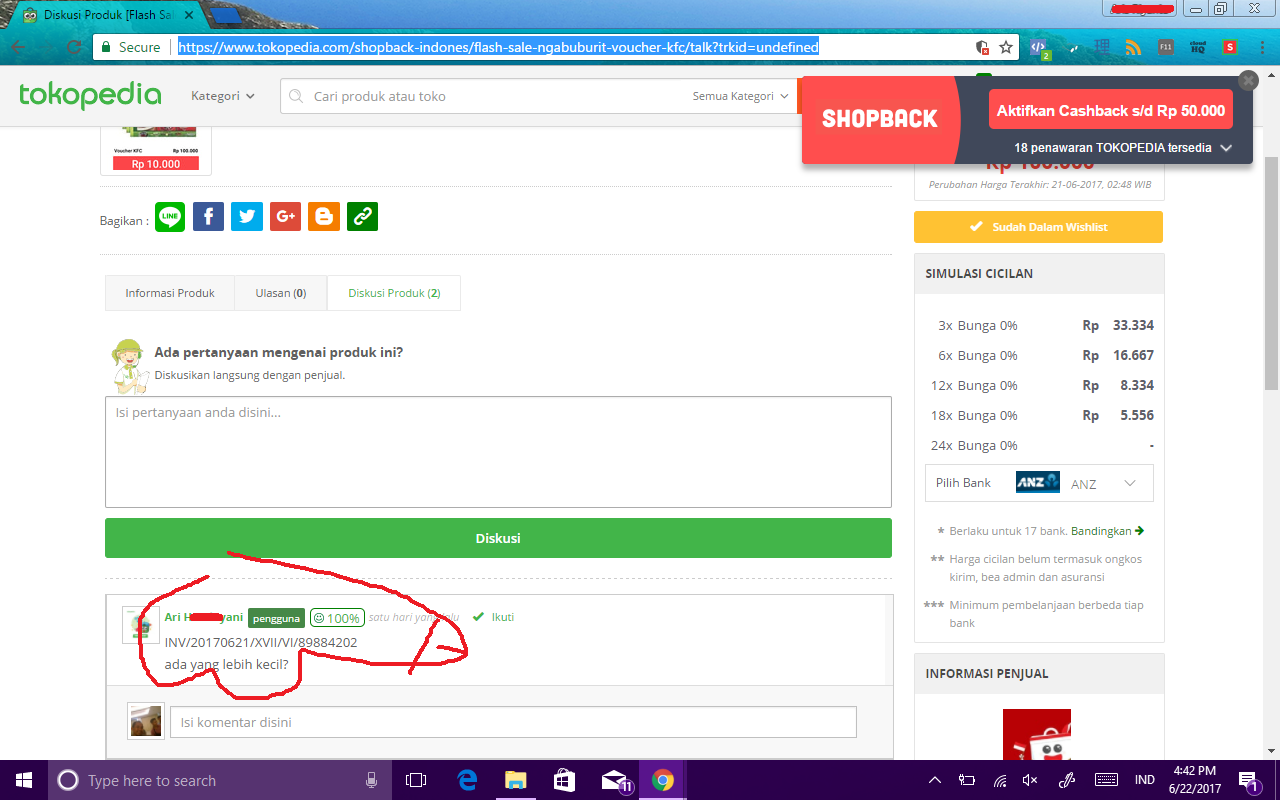Click the Cari produk atau toko search box
Screen dimensions: 1280x800
485,96
